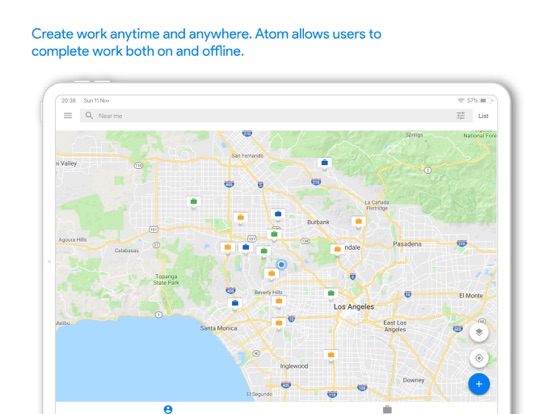Center map on my location button
Viewport: 552px width, 414px height.
click(x=479, y=358)
